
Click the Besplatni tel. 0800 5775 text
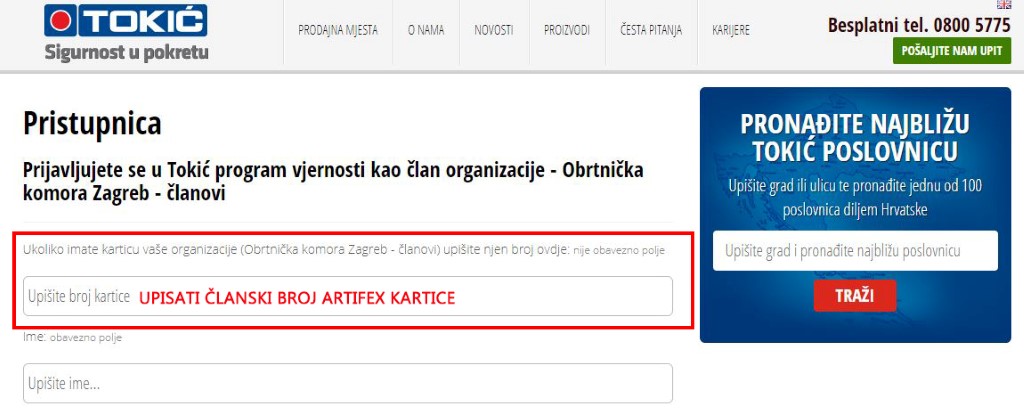click(919, 25)
